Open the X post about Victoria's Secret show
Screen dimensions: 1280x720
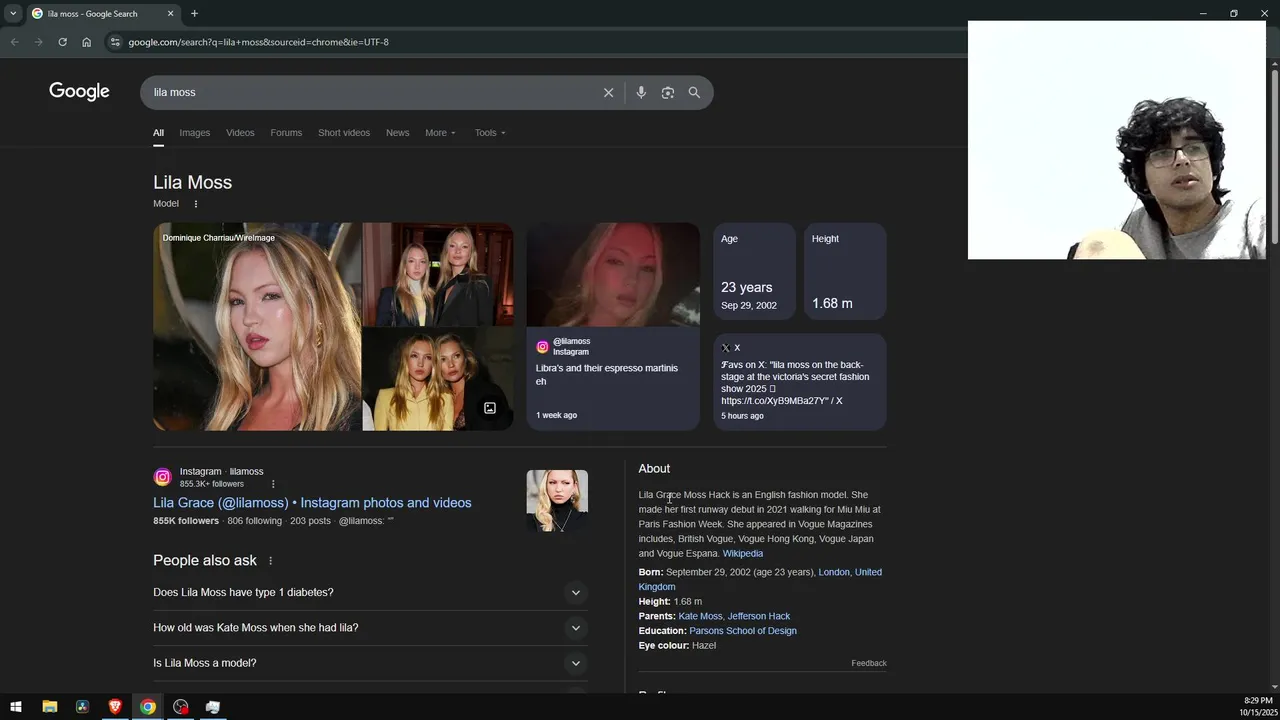tap(800, 382)
